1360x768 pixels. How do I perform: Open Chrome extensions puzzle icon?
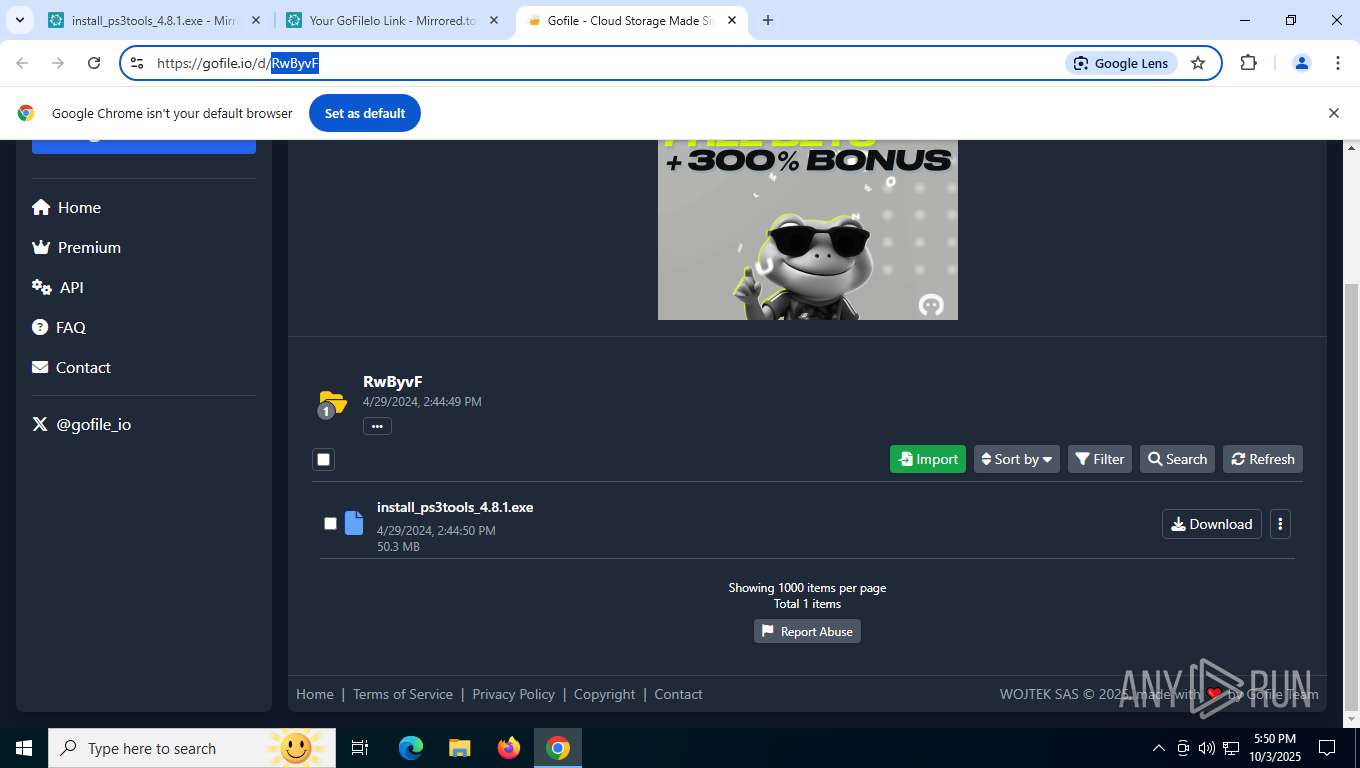point(1248,63)
